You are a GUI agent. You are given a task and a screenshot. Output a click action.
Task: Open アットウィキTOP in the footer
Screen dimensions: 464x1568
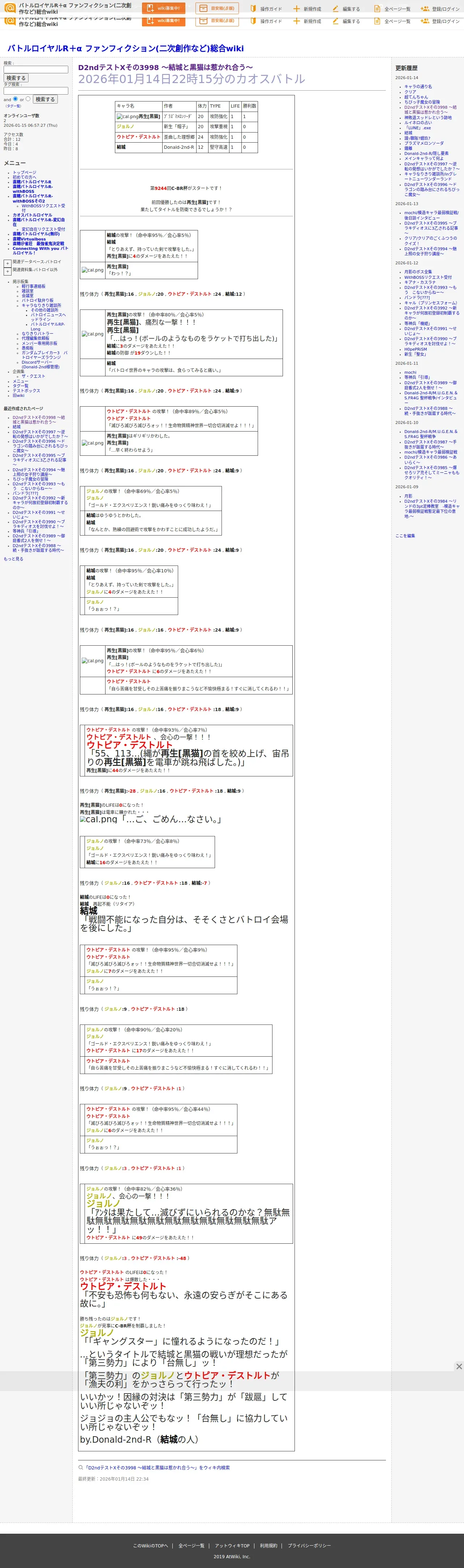pyautogui.click(x=232, y=1546)
